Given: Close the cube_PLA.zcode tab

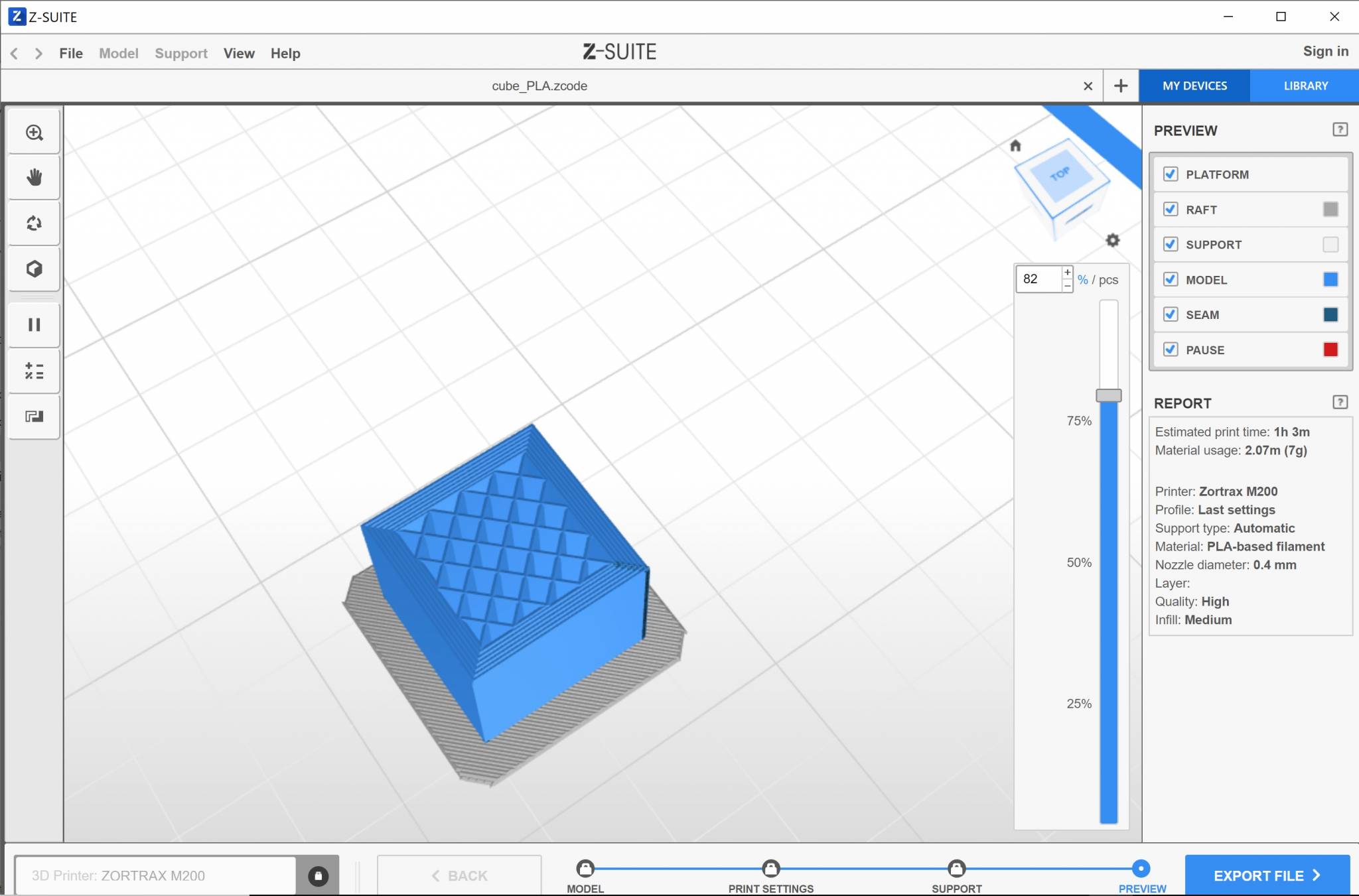Looking at the screenshot, I should click(1088, 86).
